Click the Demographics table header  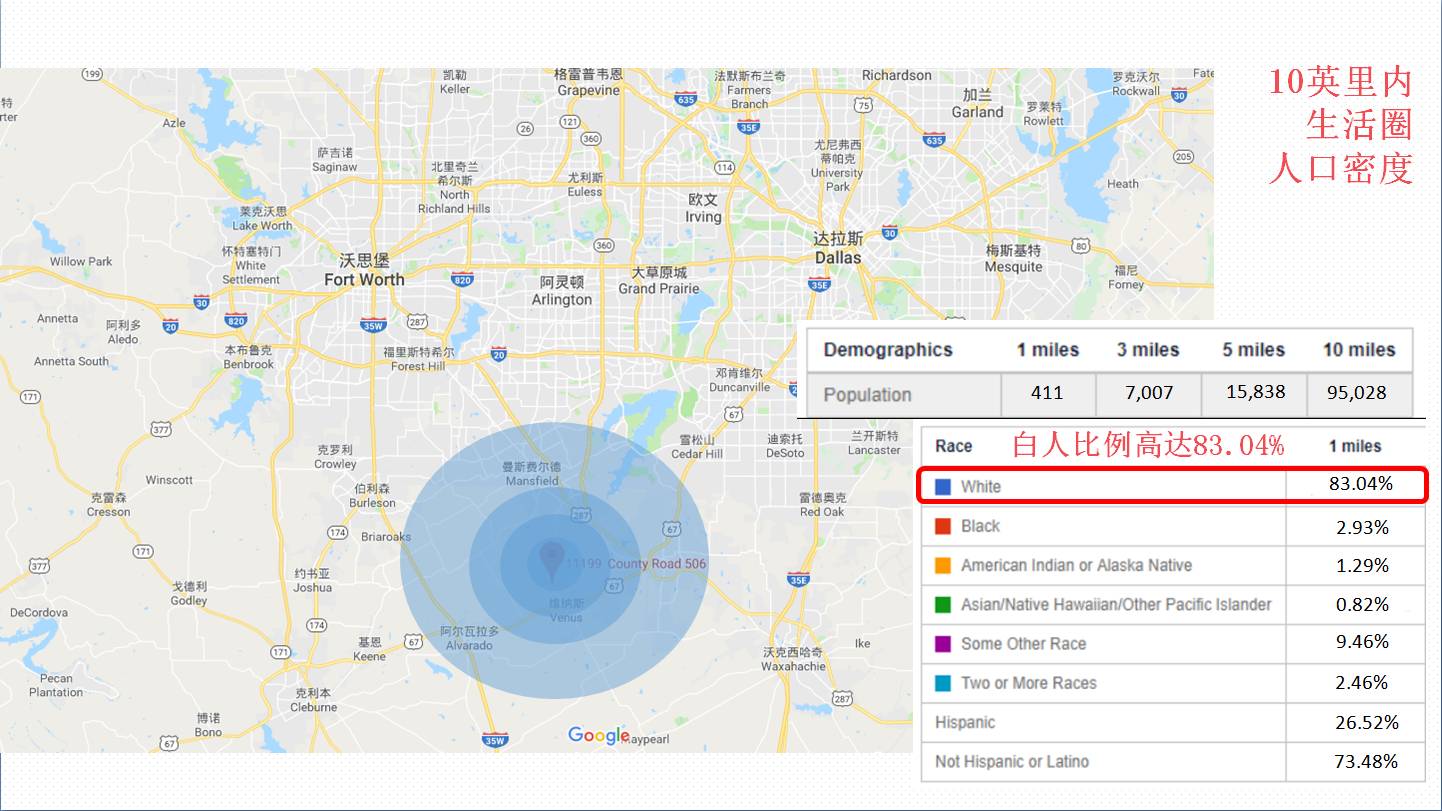[x=888, y=350]
